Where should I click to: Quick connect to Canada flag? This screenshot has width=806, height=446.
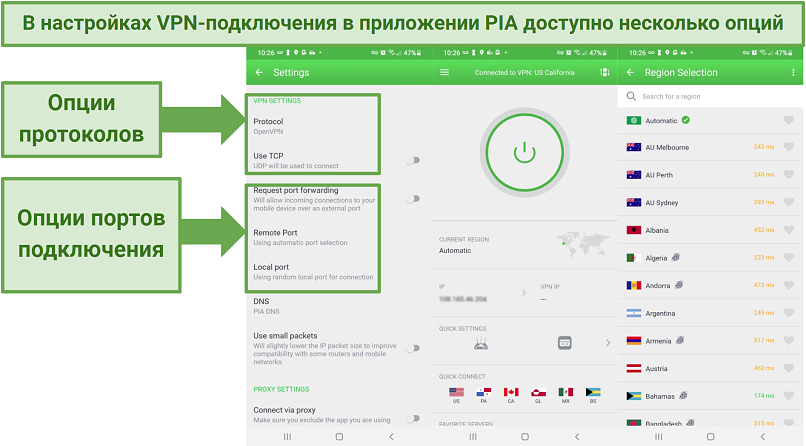point(511,393)
